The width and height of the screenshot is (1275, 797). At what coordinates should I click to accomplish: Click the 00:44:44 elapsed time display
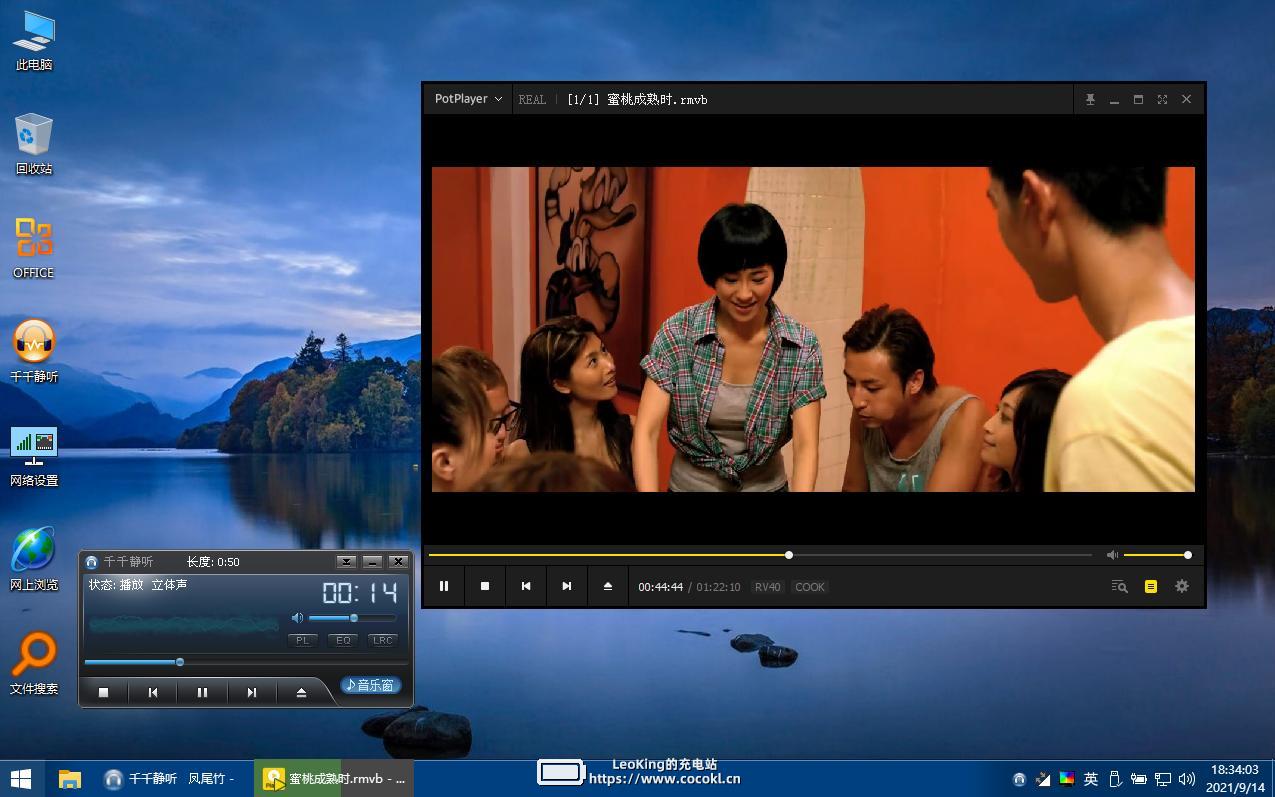click(x=661, y=587)
